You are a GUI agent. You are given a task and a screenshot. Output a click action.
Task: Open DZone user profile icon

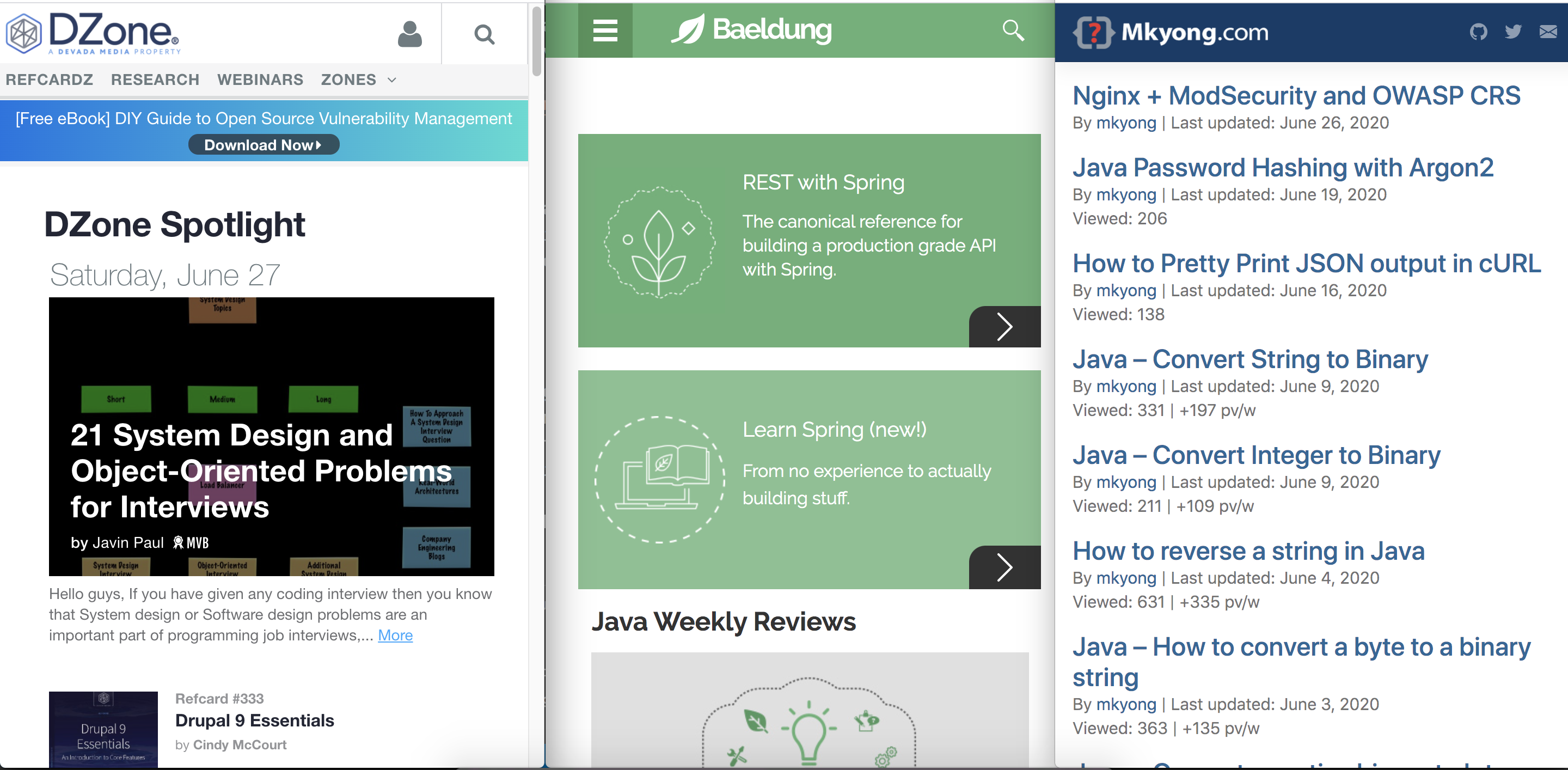point(409,34)
